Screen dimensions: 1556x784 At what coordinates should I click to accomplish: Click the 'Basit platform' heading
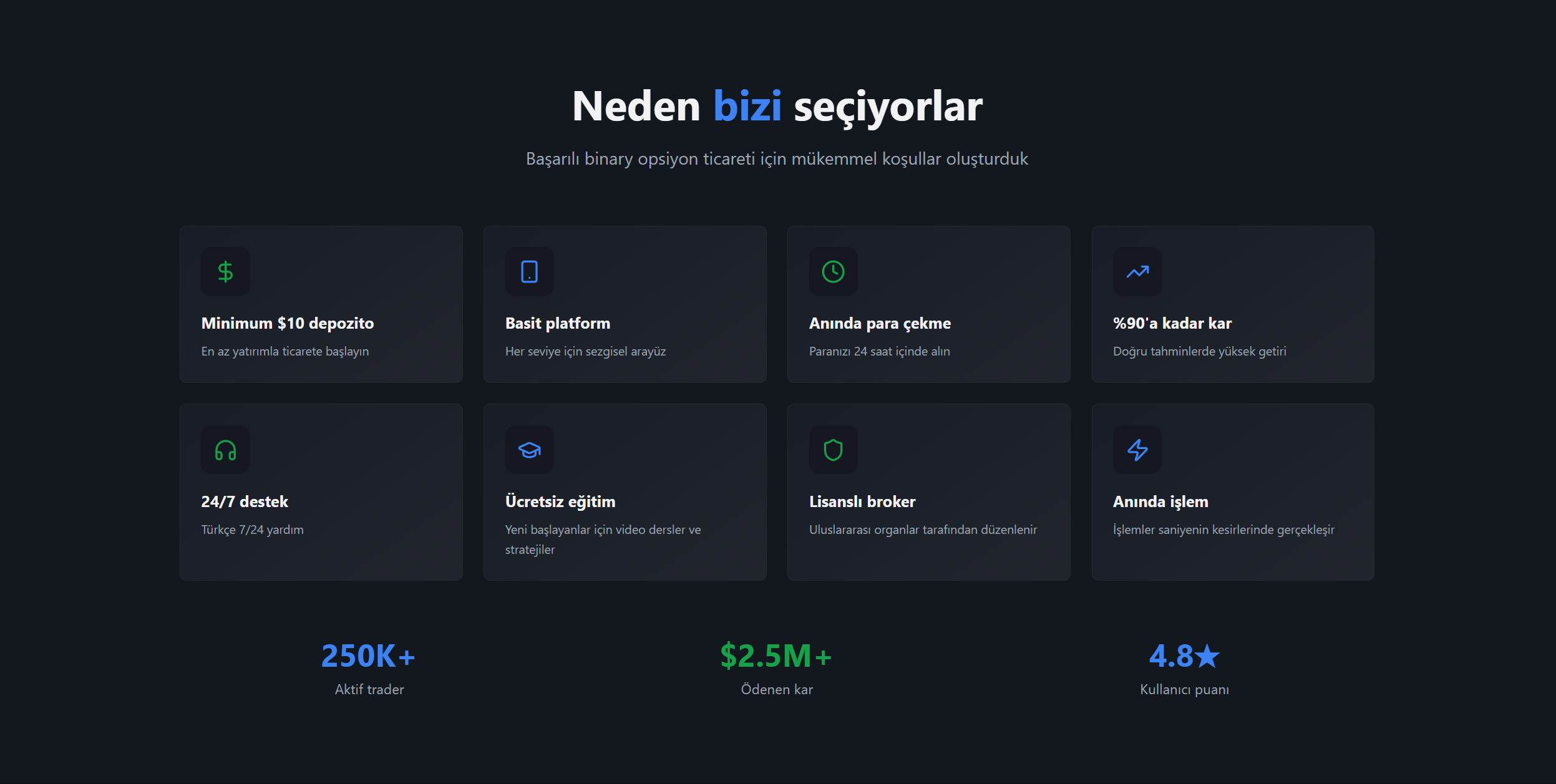pyautogui.click(x=557, y=323)
